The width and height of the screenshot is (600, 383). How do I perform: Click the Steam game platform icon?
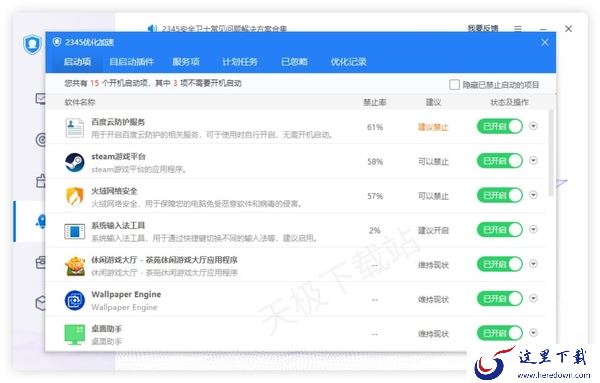pyautogui.click(x=75, y=162)
